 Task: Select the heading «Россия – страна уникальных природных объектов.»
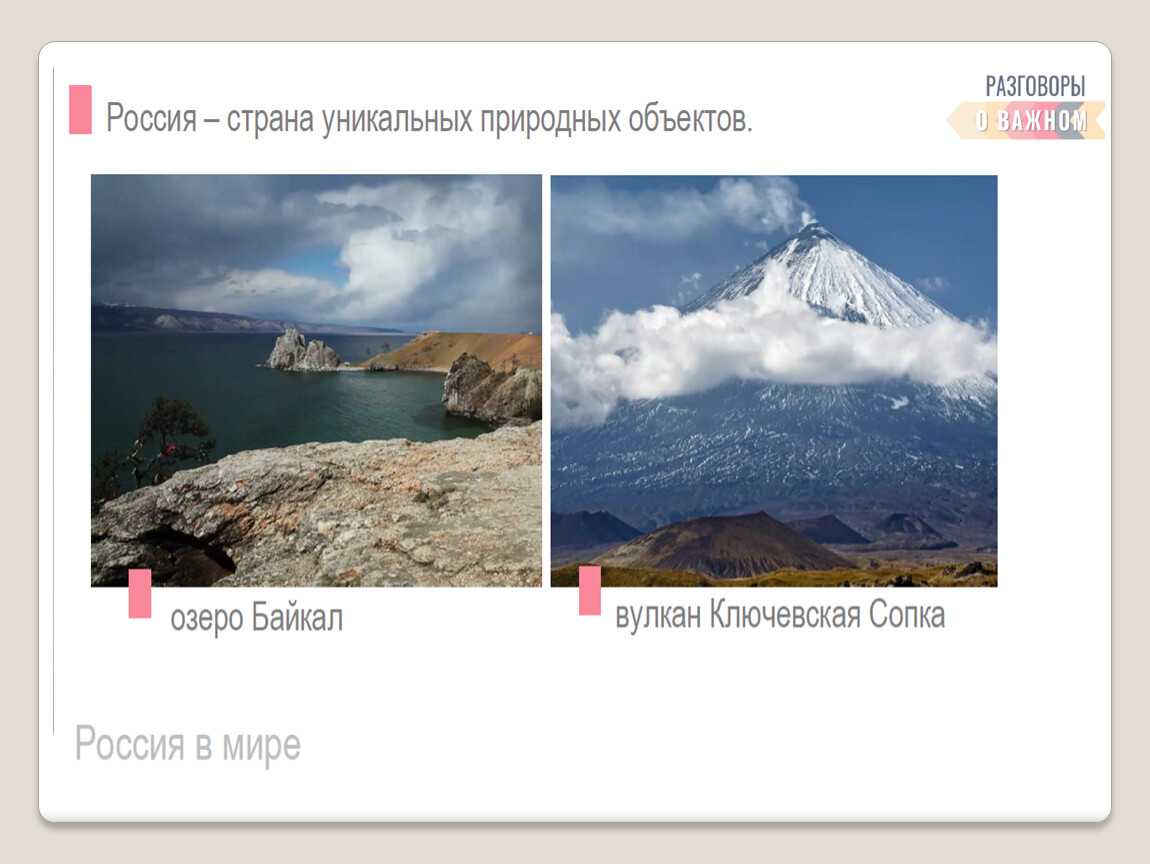tap(429, 118)
